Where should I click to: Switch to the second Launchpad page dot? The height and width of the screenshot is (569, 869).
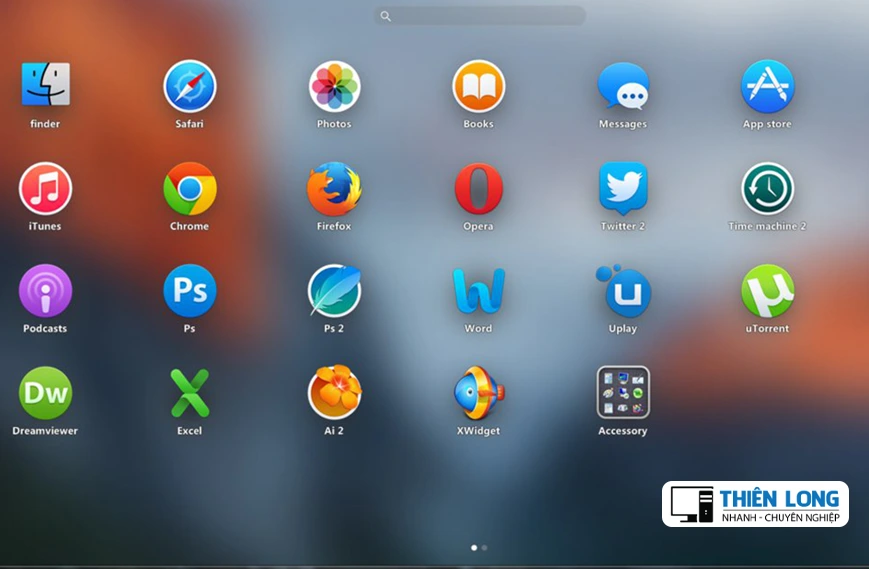[485, 548]
